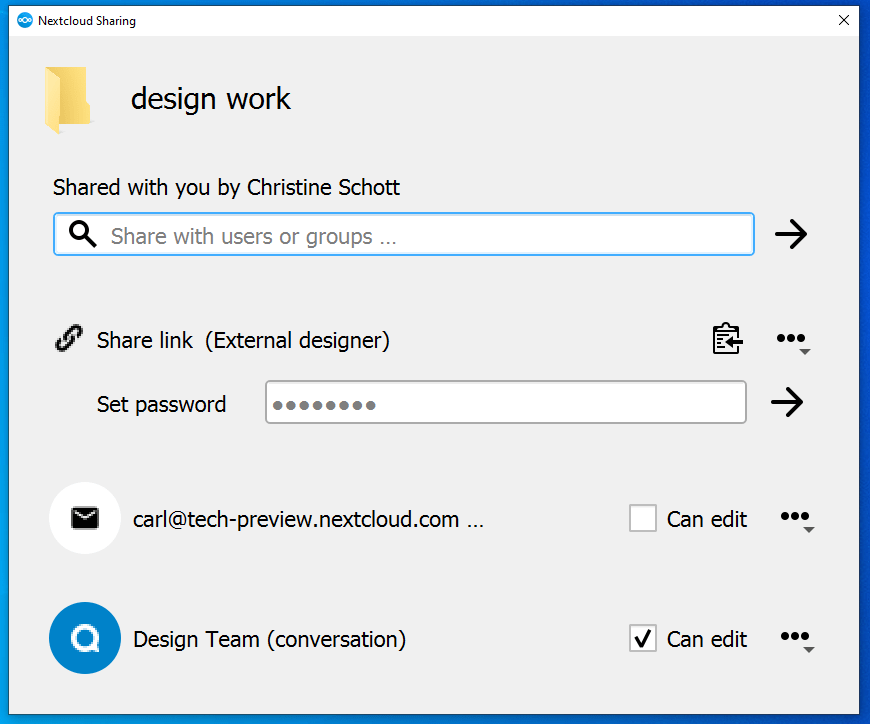Click the magnifier search icon
This screenshot has width=870, height=724.
(x=83, y=234)
